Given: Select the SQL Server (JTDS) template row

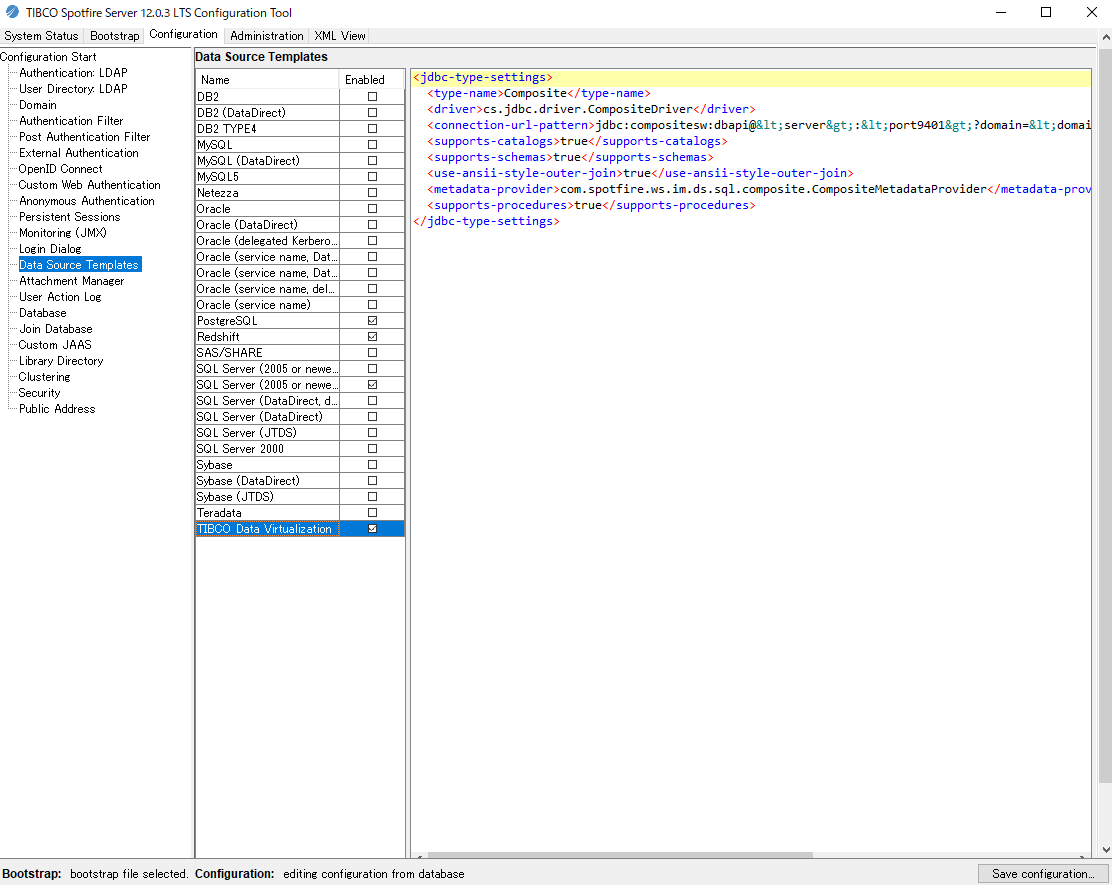Looking at the screenshot, I should click(x=300, y=433).
